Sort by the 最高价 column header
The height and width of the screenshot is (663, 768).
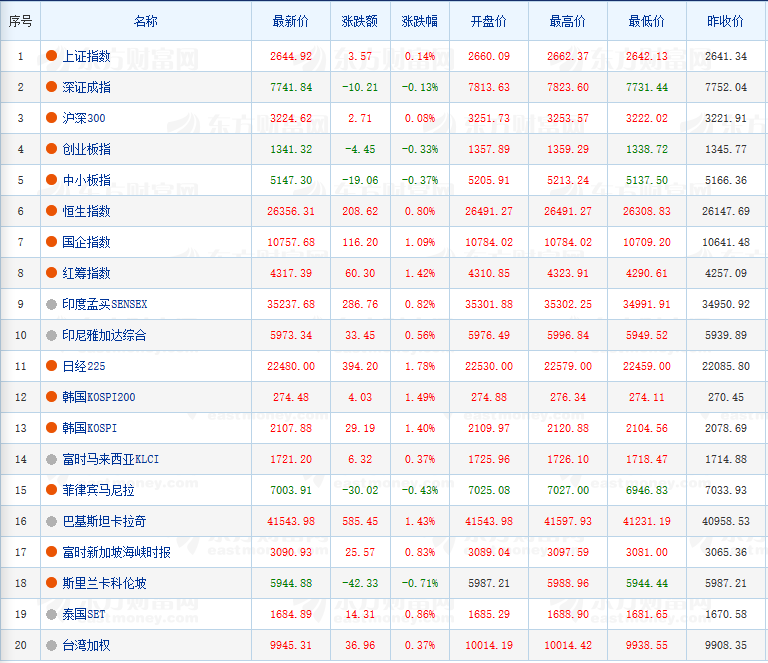click(568, 21)
